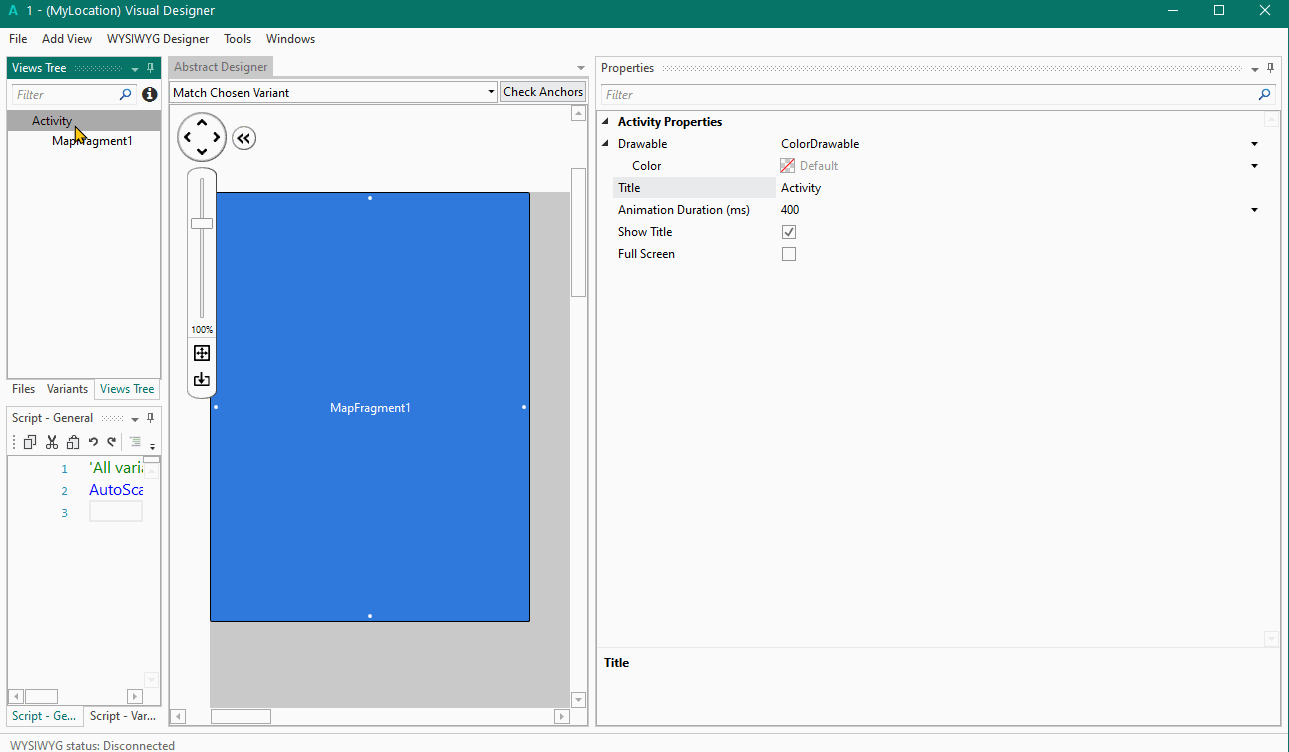Open the Drawable ColorDrawable dropdown
This screenshot has width=1289, height=752.
[1255, 144]
